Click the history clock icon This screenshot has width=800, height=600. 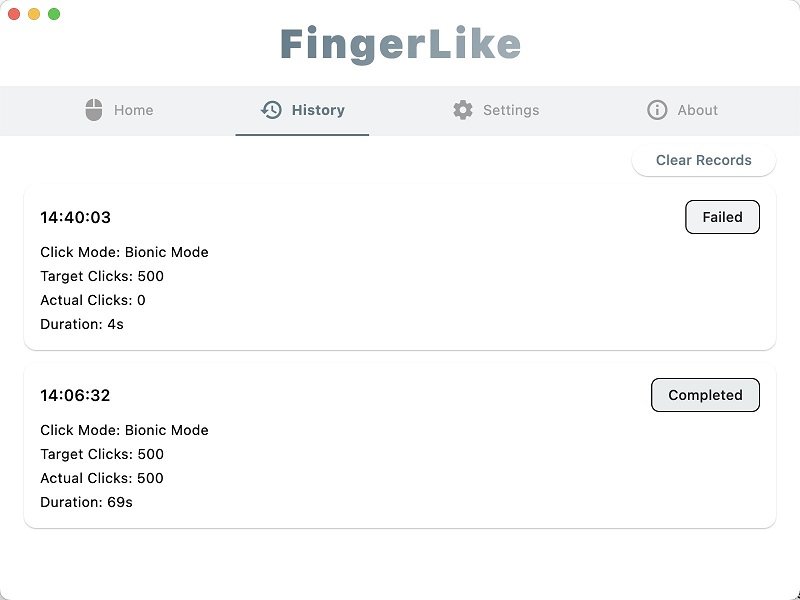pos(271,110)
